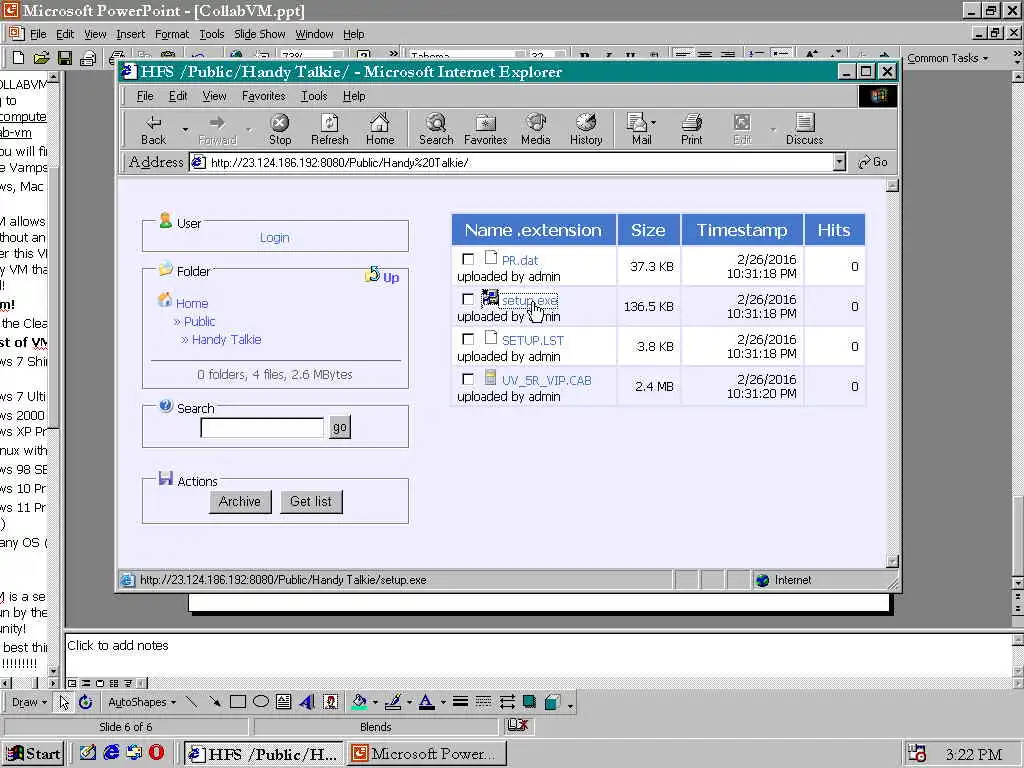Click the go button next to Search
The width and height of the screenshot is (1024, 768).
click(340, 427)
